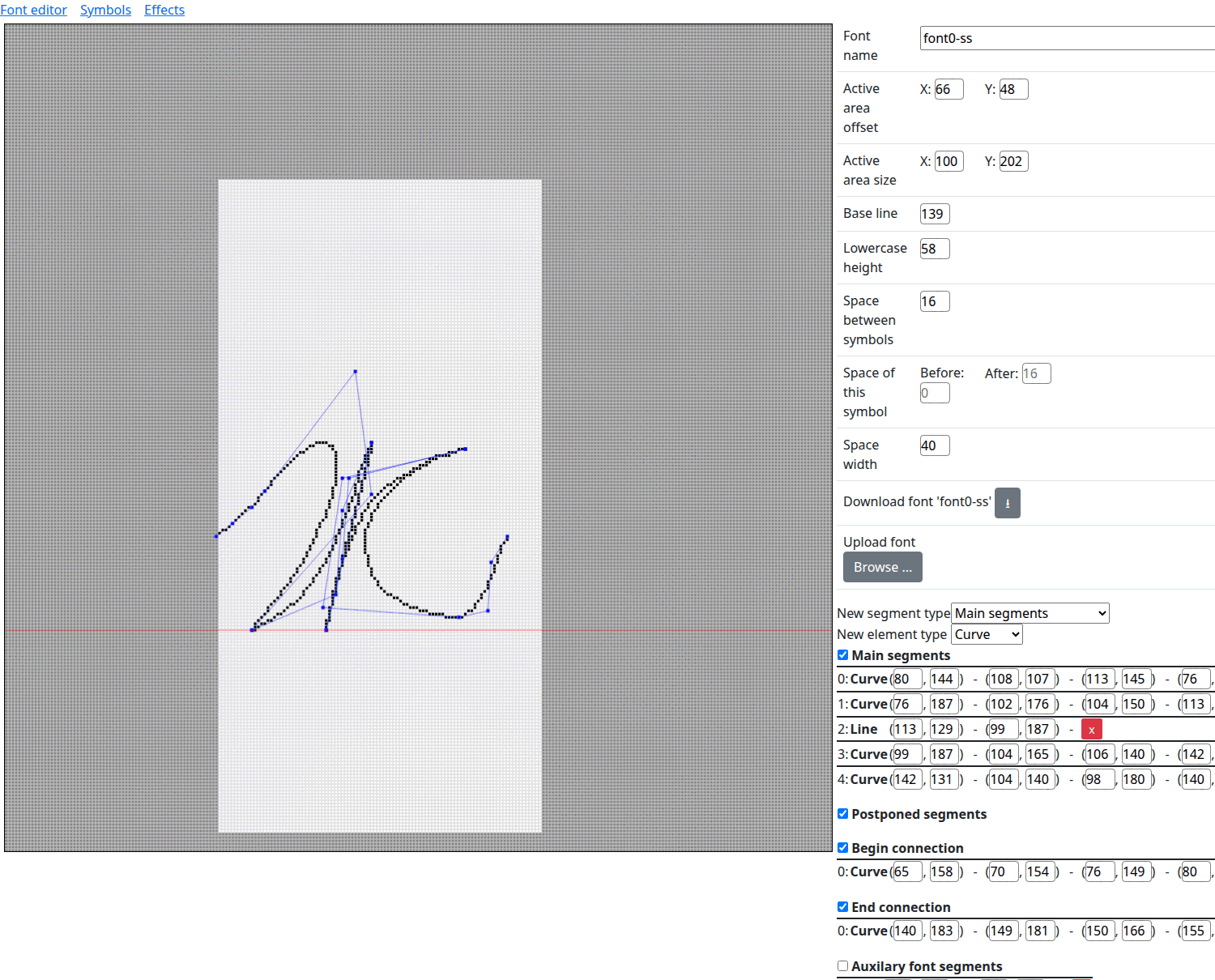Edit the Space width field

coord(935,445)
